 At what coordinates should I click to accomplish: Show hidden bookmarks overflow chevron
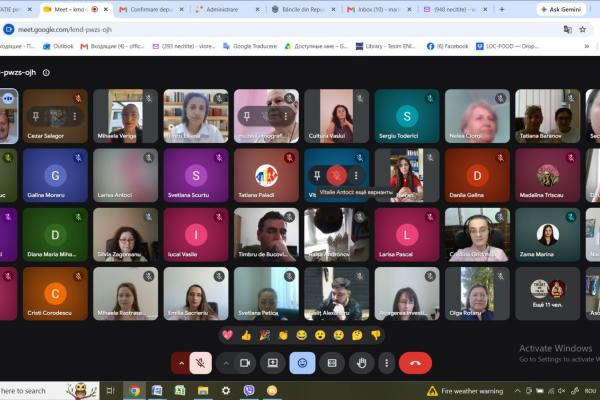pos(586,46)
